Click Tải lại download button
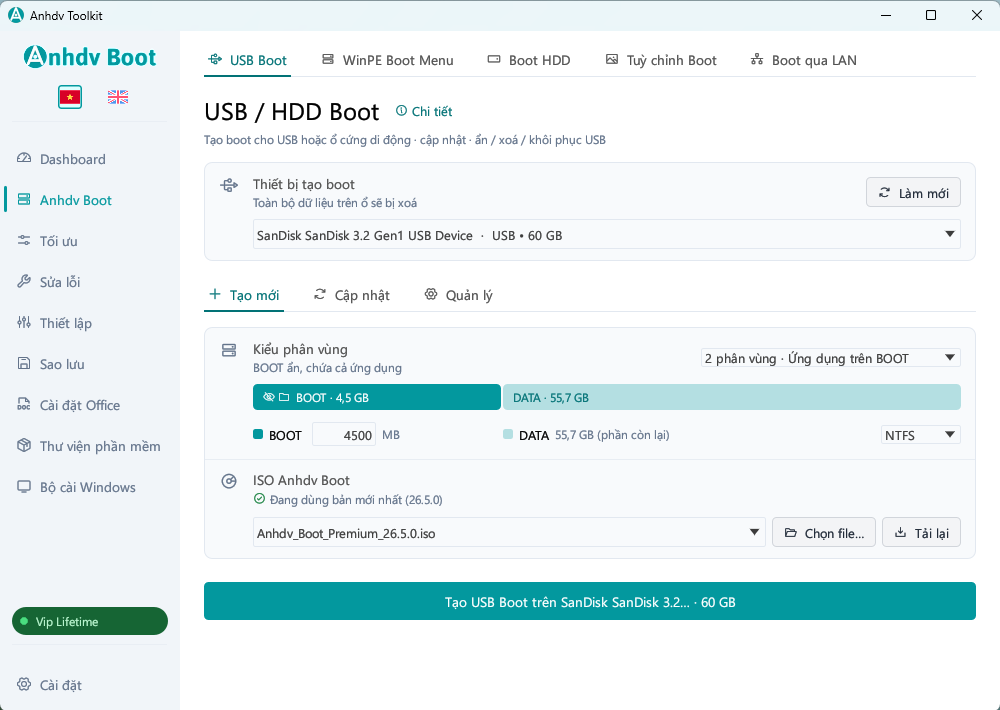 pyautogui.click(x=921, y=532)
